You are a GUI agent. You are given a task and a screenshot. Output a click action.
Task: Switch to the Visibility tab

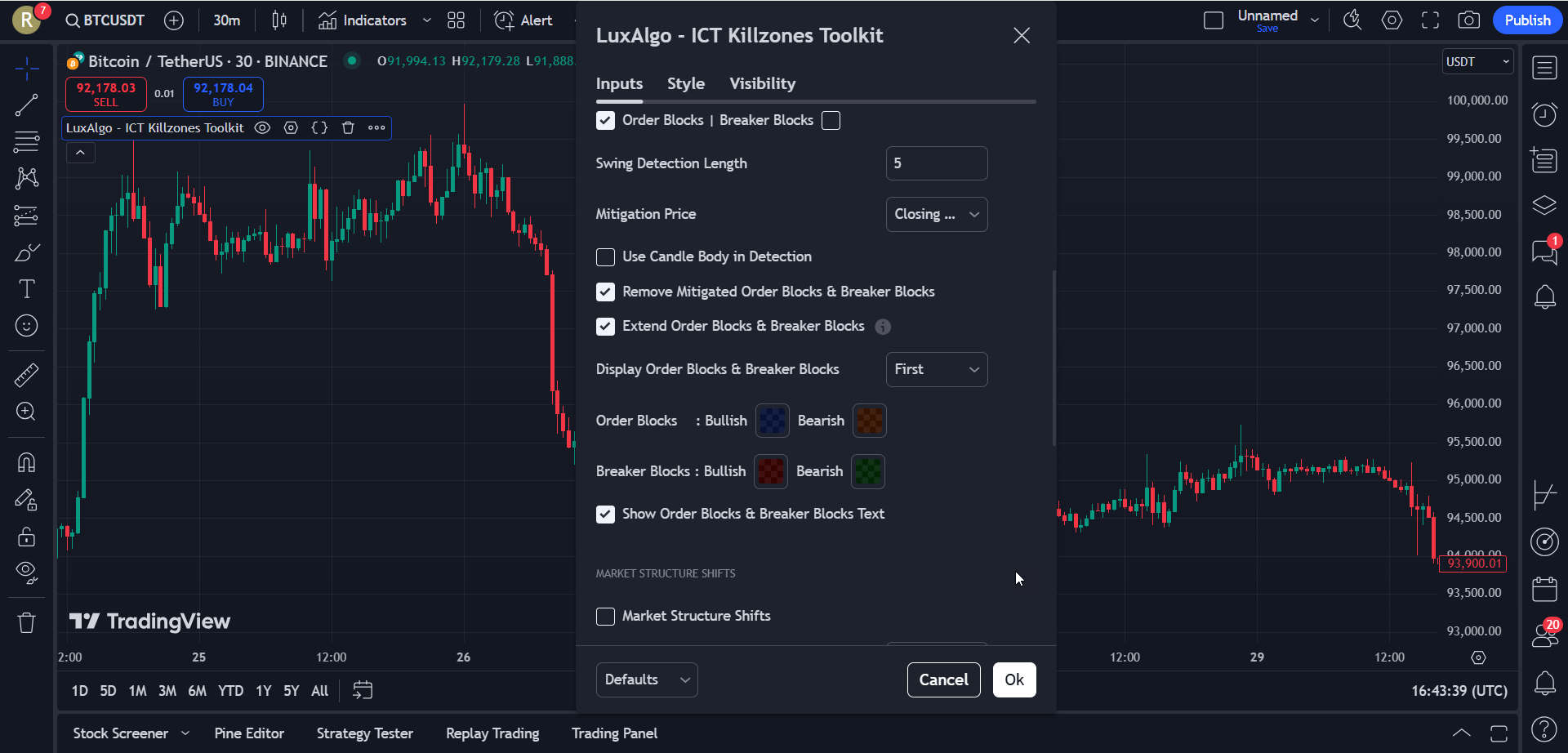point(762,83)
